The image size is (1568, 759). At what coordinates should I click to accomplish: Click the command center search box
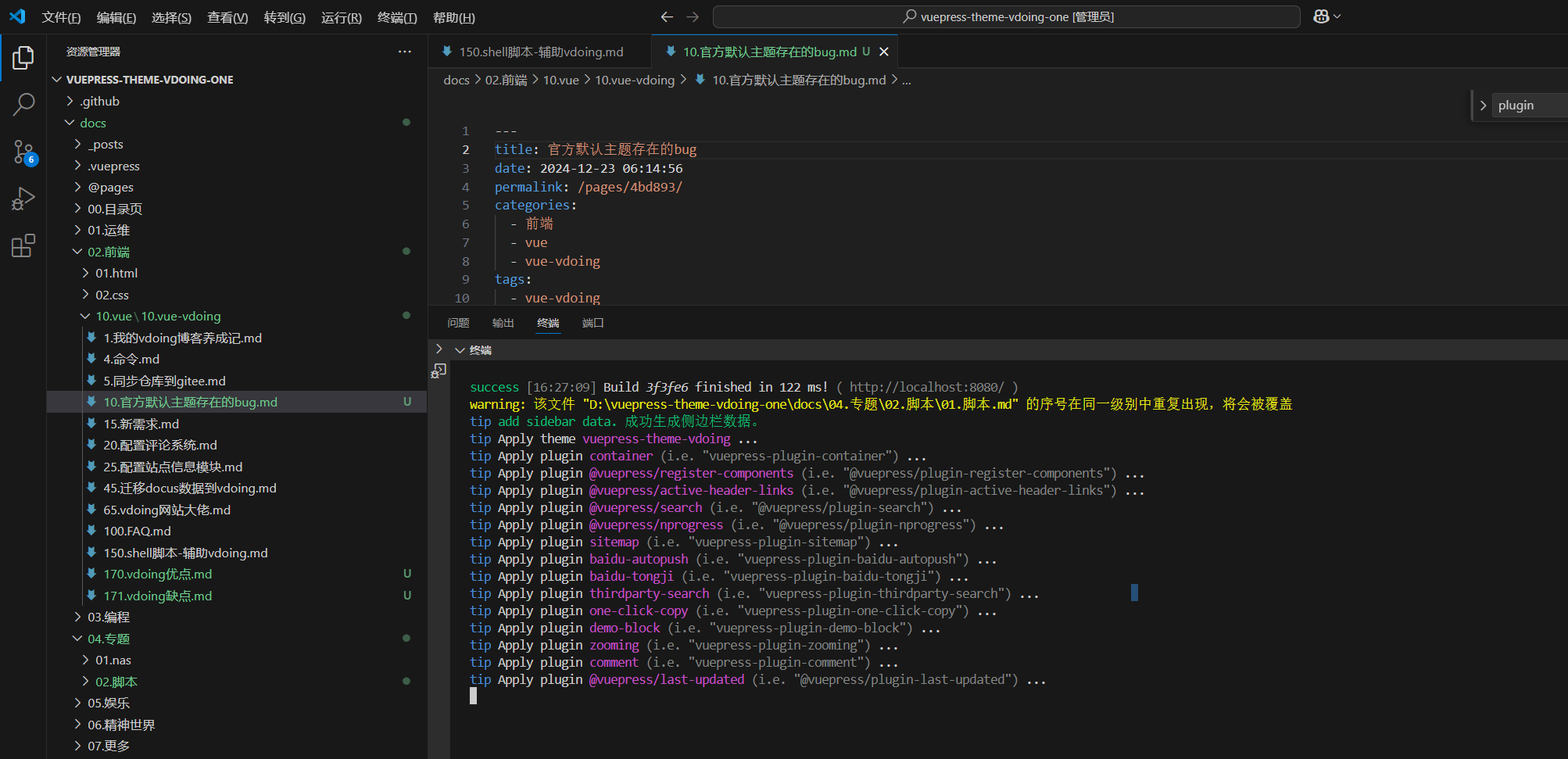(1007, 16)
